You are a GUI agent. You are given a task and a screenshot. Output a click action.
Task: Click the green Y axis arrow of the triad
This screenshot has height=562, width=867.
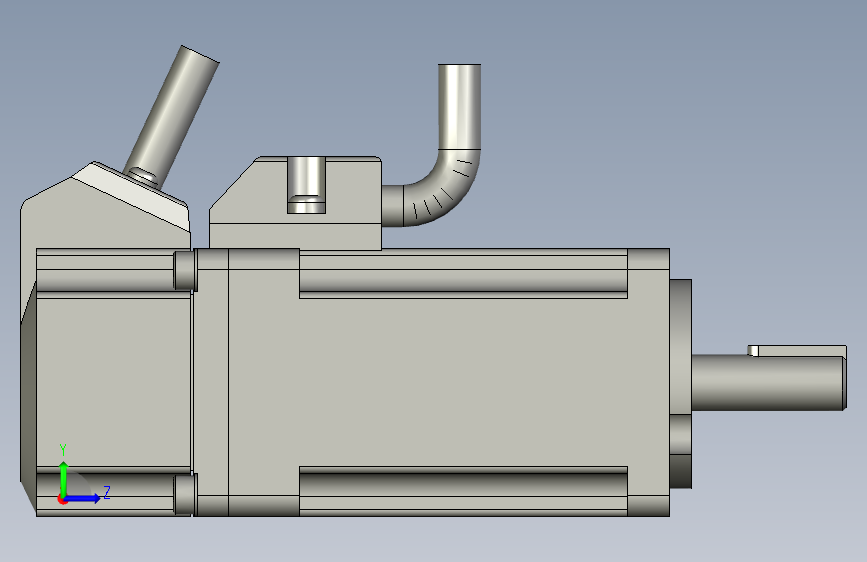pyautogui.click(x=64, y=478)
